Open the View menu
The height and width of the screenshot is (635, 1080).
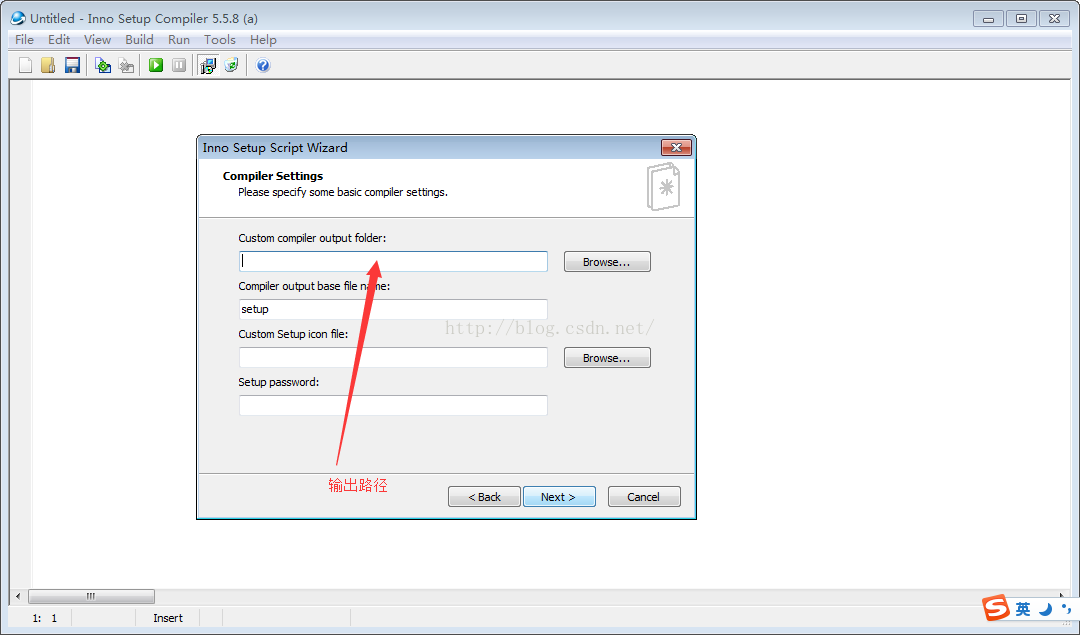(97, 40)
